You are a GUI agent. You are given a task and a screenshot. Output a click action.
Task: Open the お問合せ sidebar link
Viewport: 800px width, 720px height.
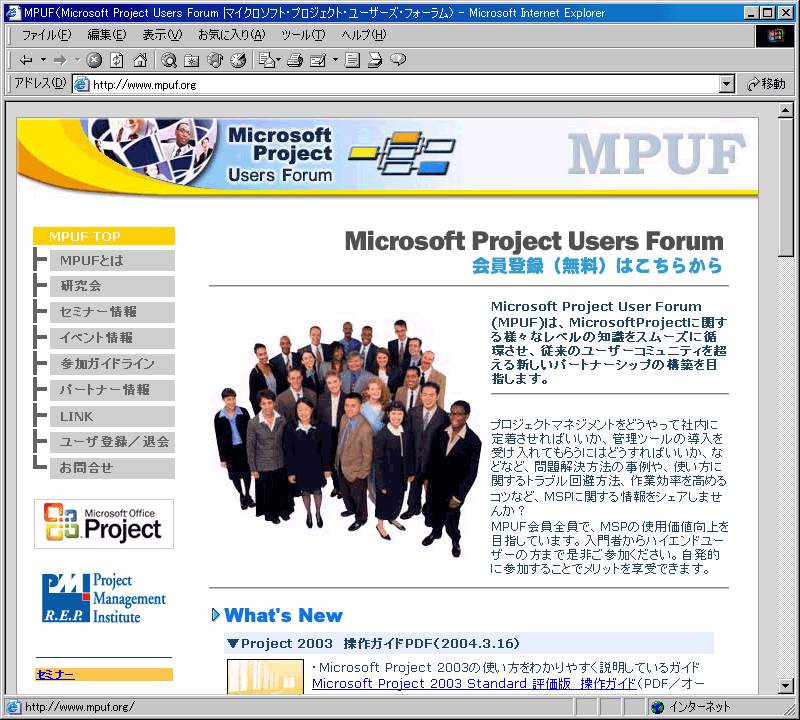pos(112,468)
